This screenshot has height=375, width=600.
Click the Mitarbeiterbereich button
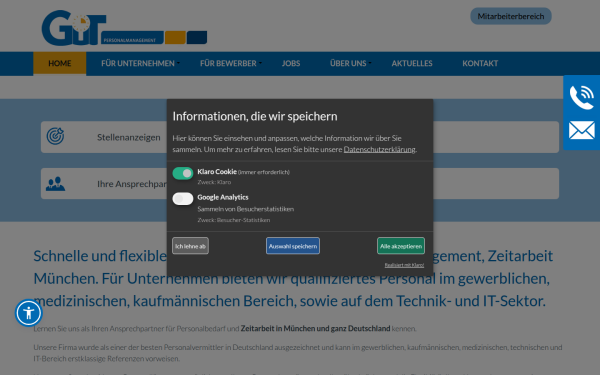tap(511, 16)
